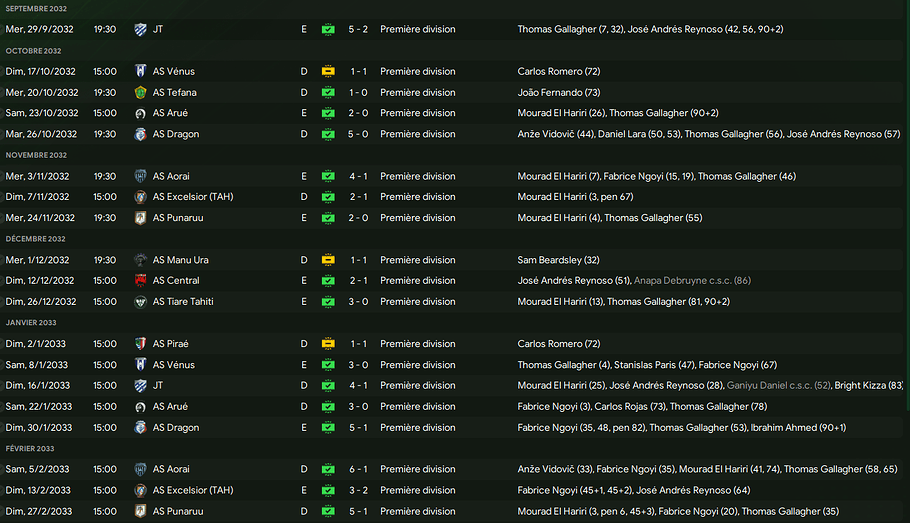Open the 5 - 0 score against AS Dragon
Viewport: 910px width, 523px height.
(x=358, y=134)
